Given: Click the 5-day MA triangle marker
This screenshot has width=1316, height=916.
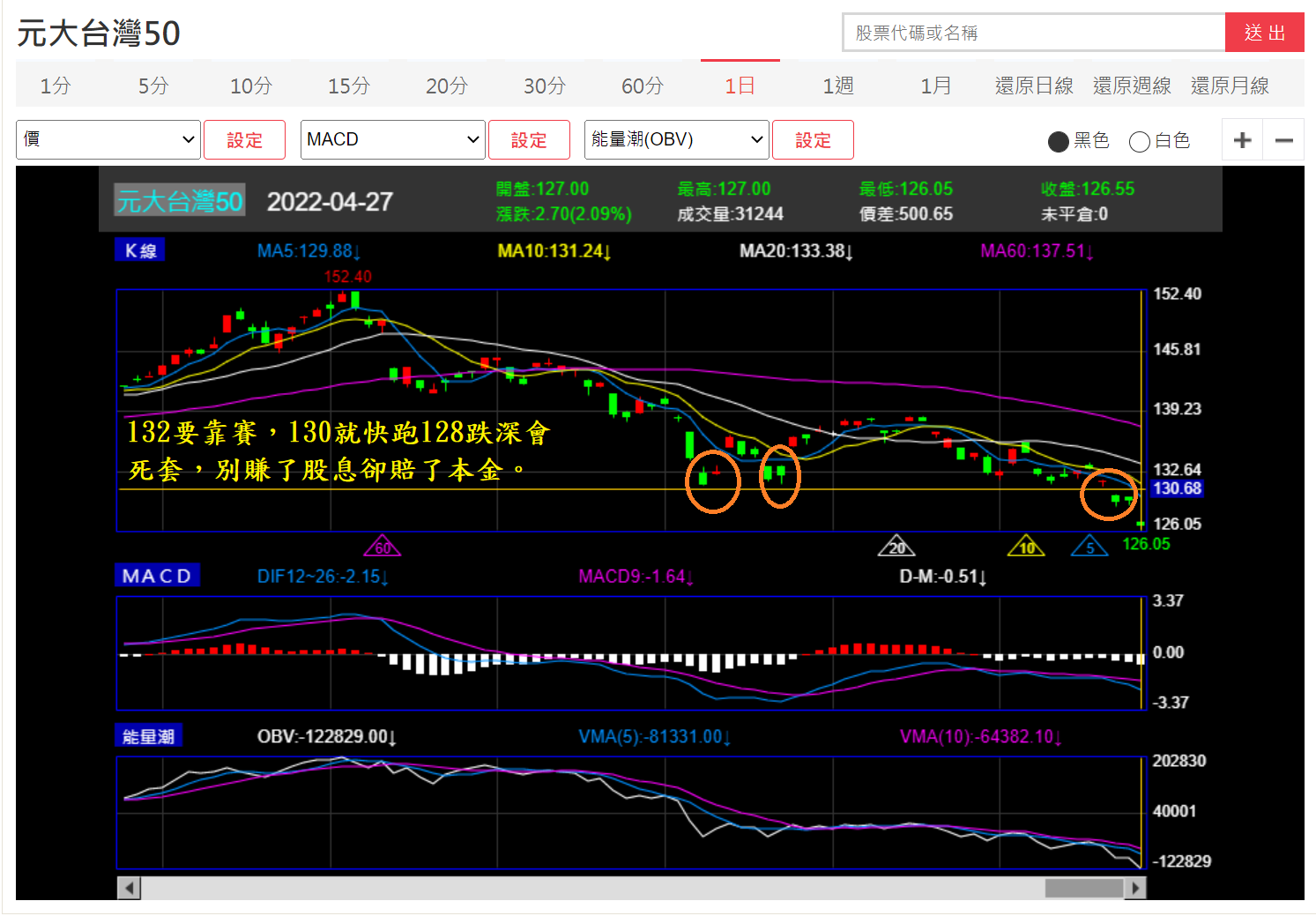Looking at the screenshot, I should click(x=1089, y=547).
